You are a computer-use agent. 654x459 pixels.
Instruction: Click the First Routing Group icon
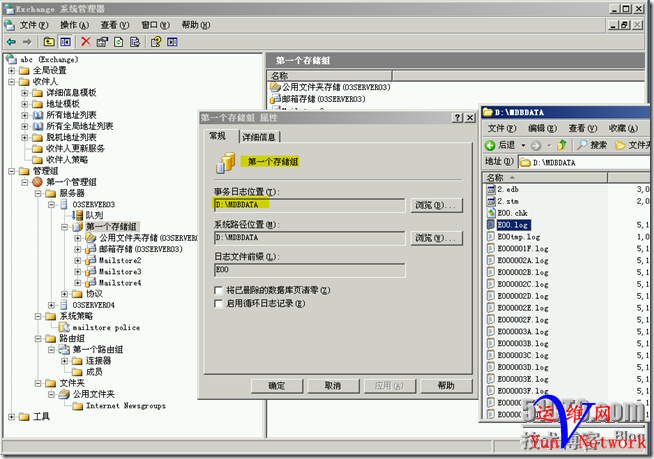[64, 350]
